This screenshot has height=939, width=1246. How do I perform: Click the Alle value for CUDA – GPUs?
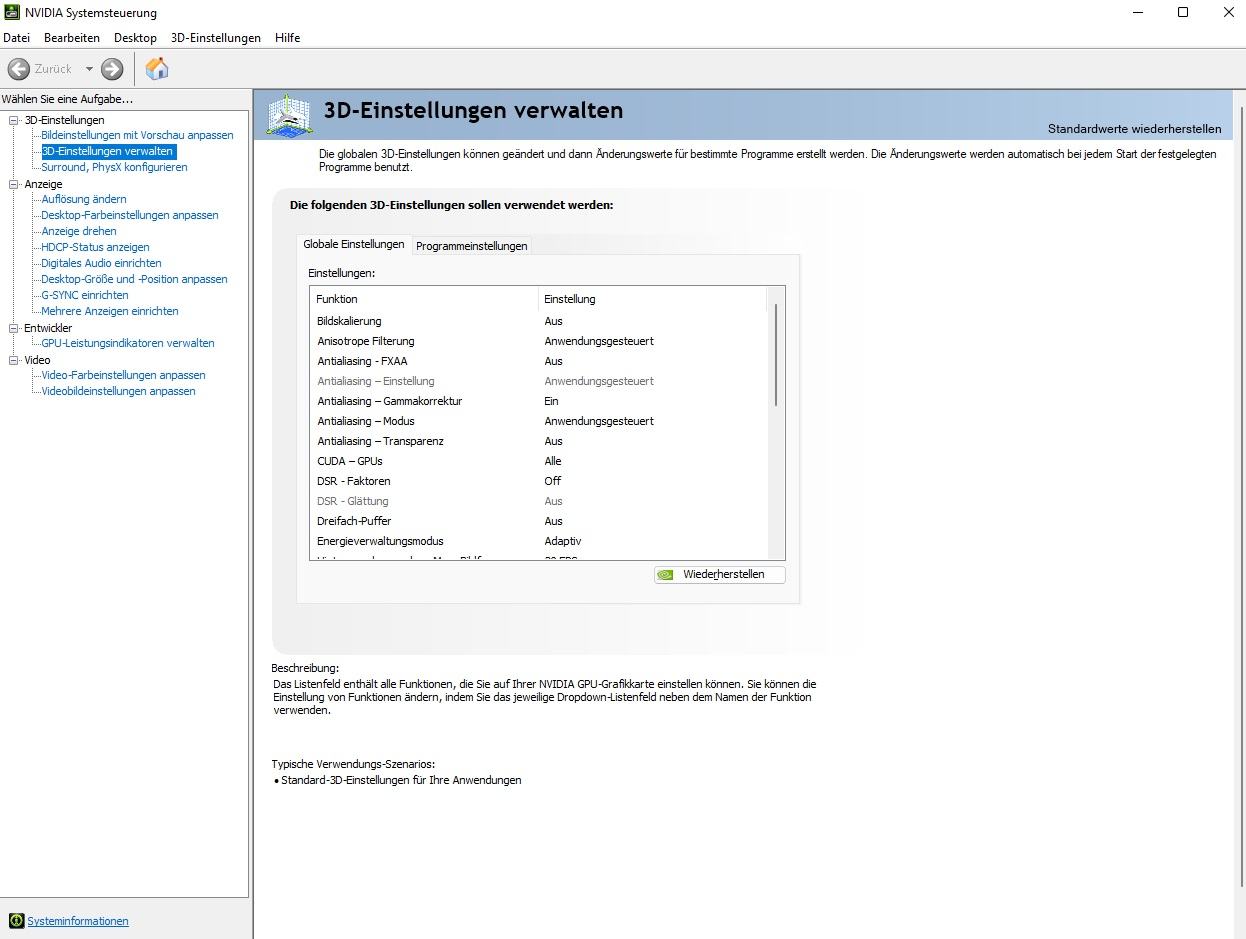point(553,461)
